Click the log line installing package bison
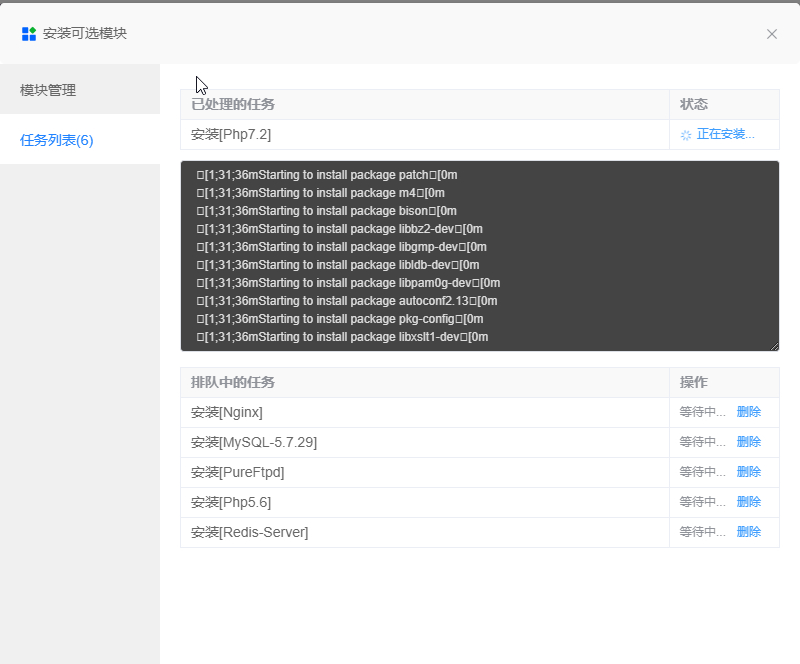 click(327, 211)
